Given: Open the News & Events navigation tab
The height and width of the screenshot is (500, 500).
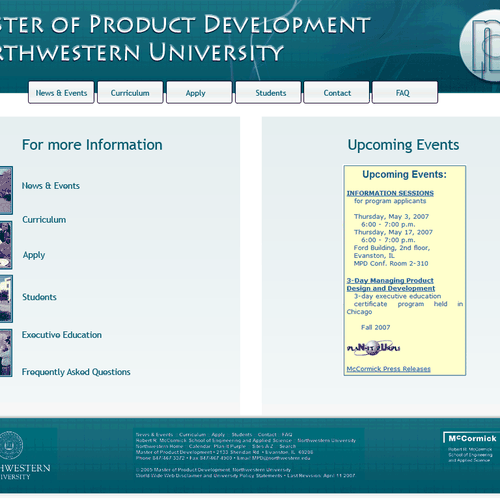Looking at the screenshot, I should click(61, 93).
